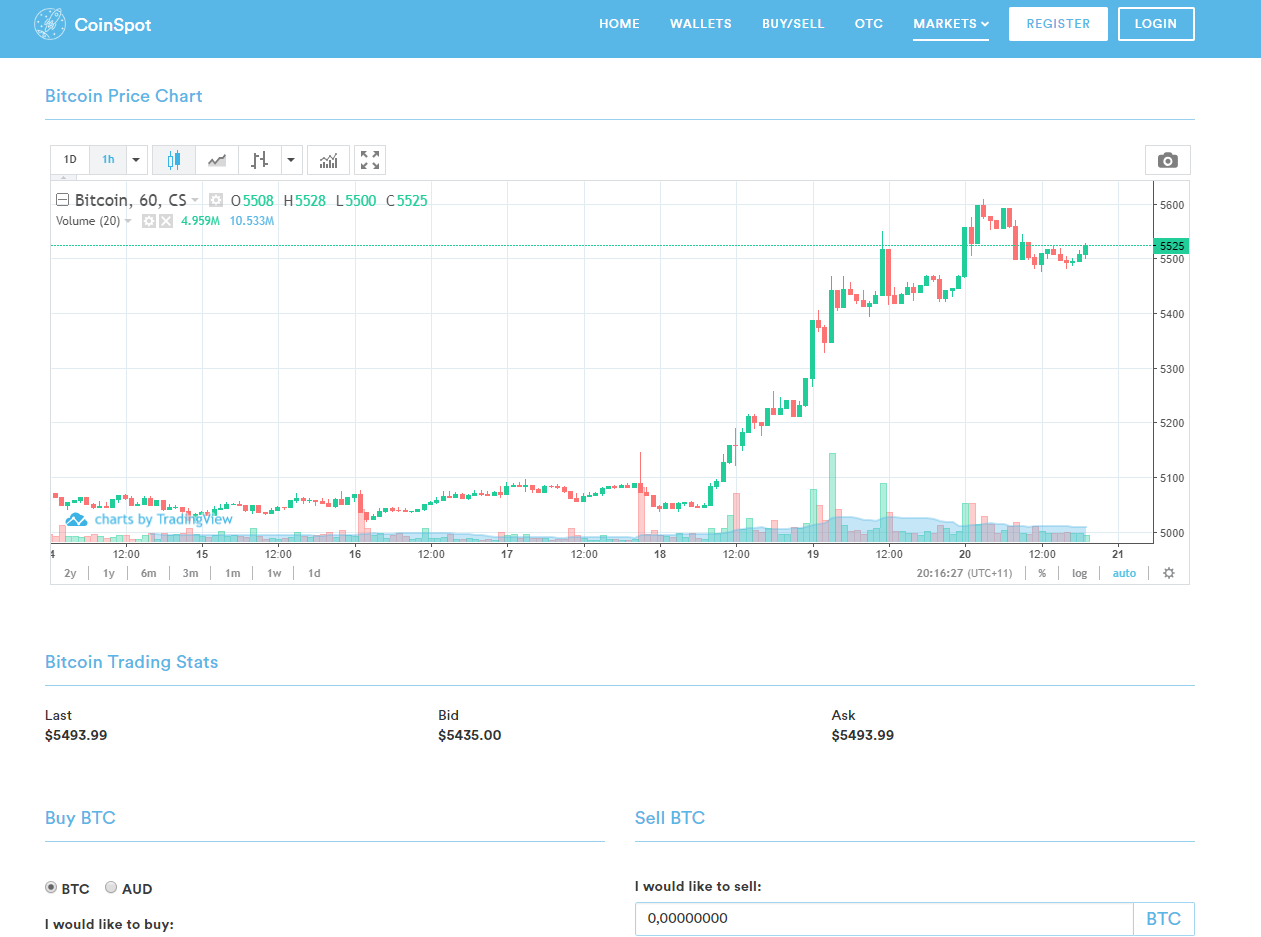Click the Bid price $5435.00
The image size is (1261, 937).
coord(470,735)
